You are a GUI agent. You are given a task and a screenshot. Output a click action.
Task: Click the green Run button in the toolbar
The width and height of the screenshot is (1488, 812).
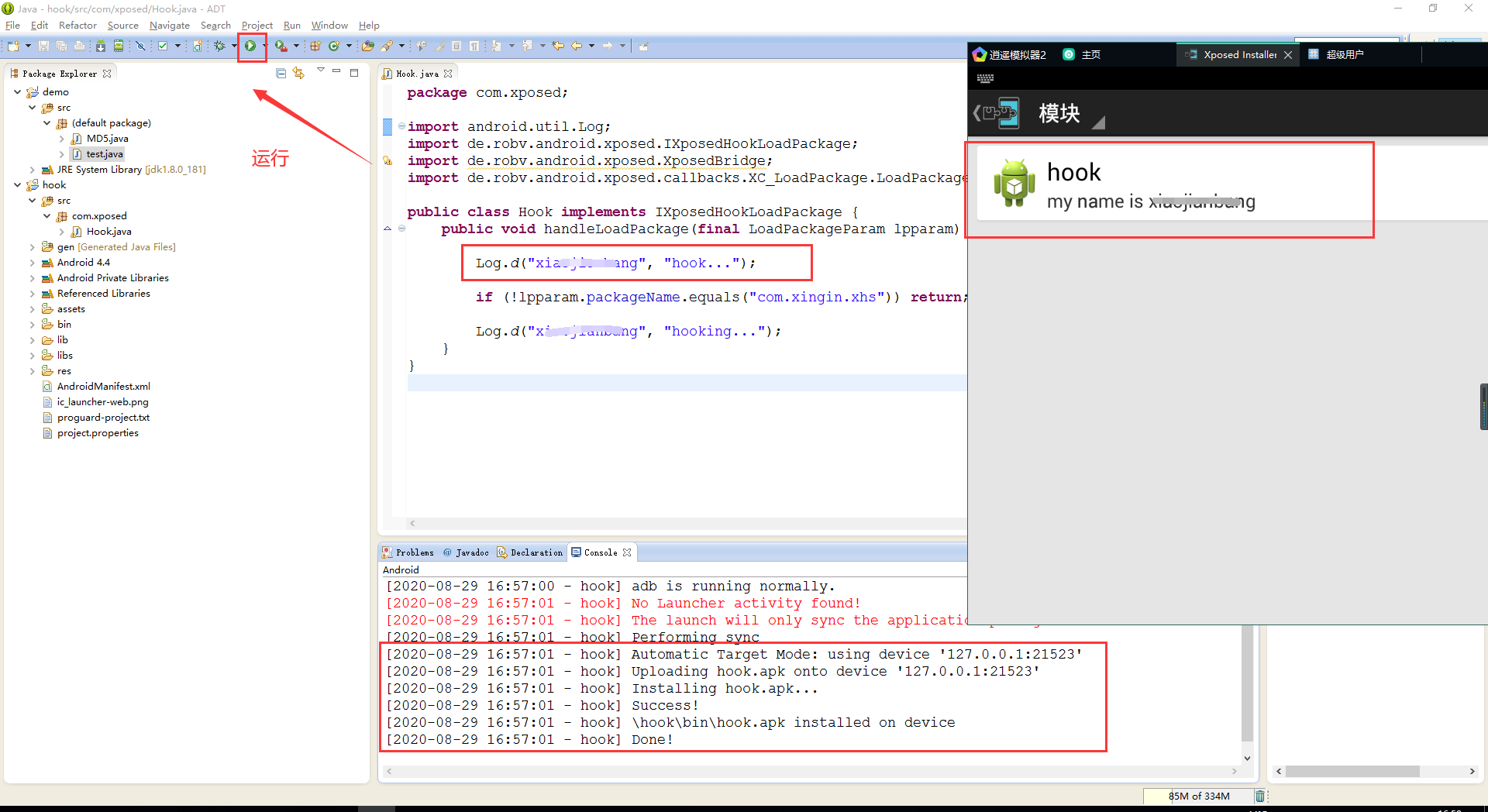point(250,46)
